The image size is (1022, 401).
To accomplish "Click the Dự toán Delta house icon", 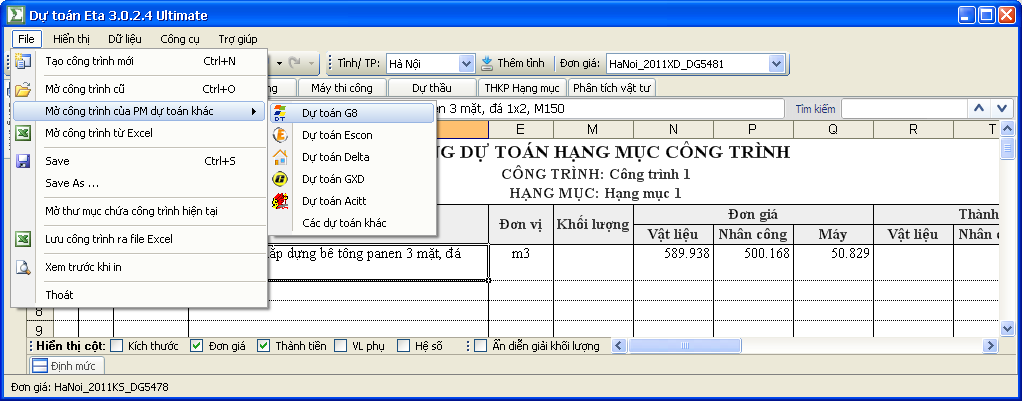I will click(281, 157).
